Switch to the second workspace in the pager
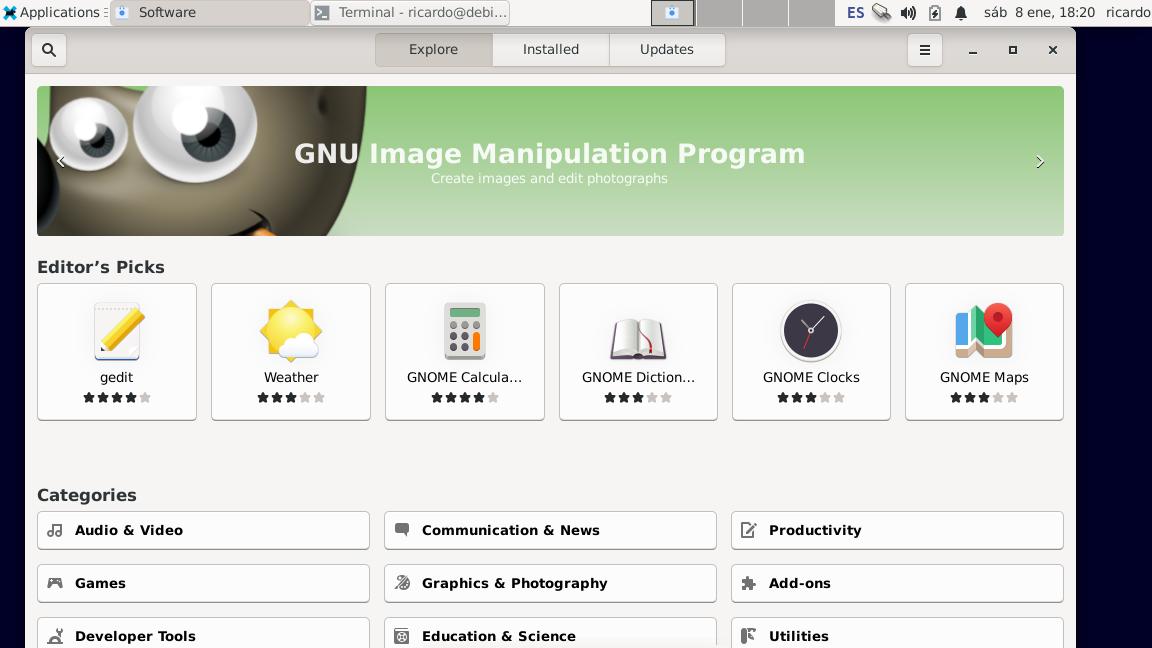Image resolution: width=1152 pixels, height=648 pixels. [719, 12]
